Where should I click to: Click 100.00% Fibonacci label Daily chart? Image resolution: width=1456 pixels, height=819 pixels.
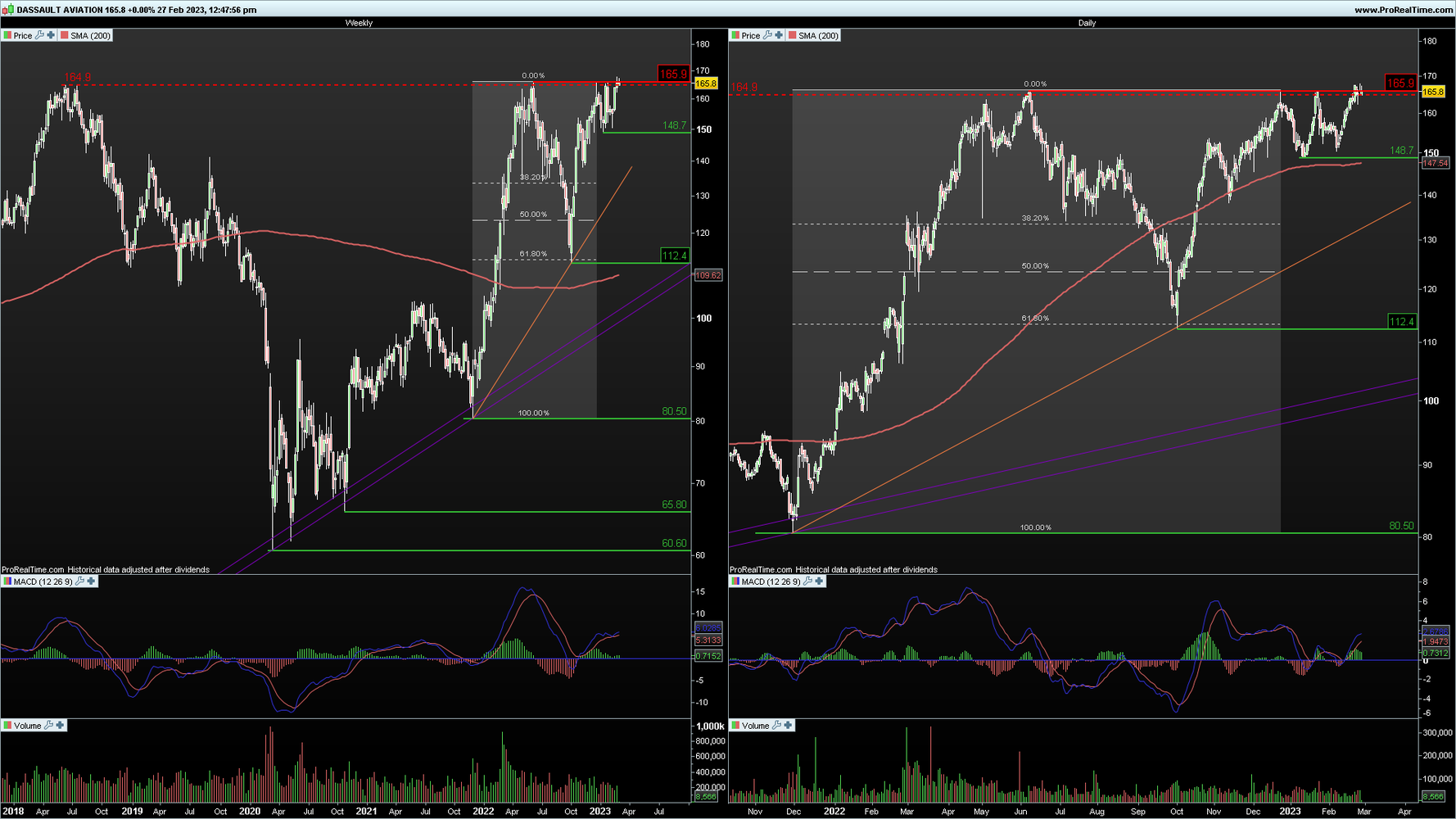tap(1035, 527)
